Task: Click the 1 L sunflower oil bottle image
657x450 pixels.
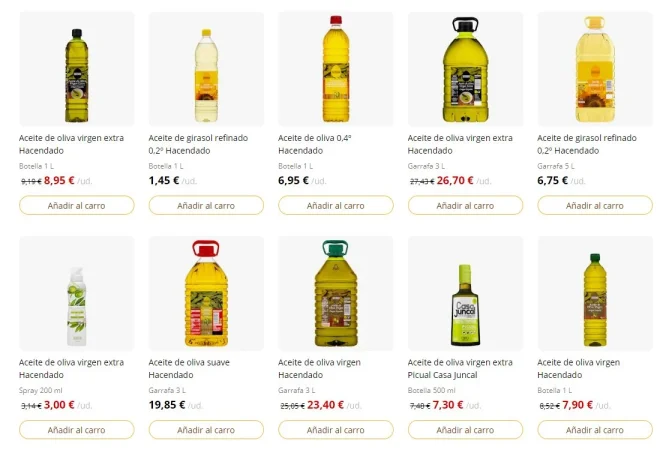Action: 206,68
